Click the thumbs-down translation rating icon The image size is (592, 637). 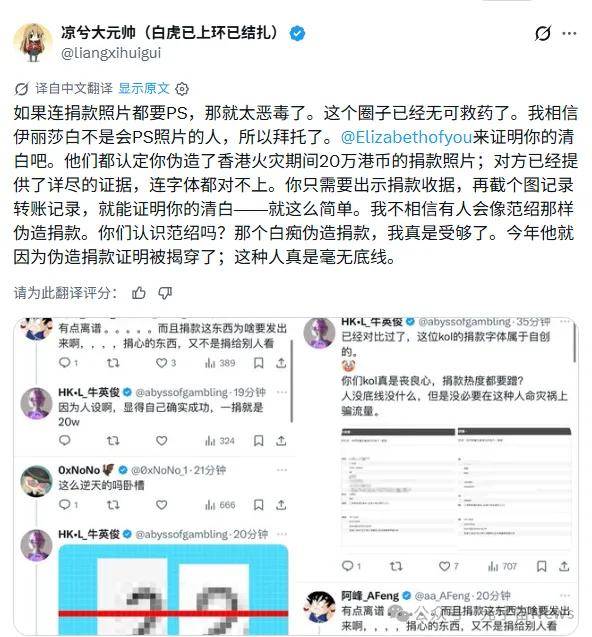click(x=165, y=292)
